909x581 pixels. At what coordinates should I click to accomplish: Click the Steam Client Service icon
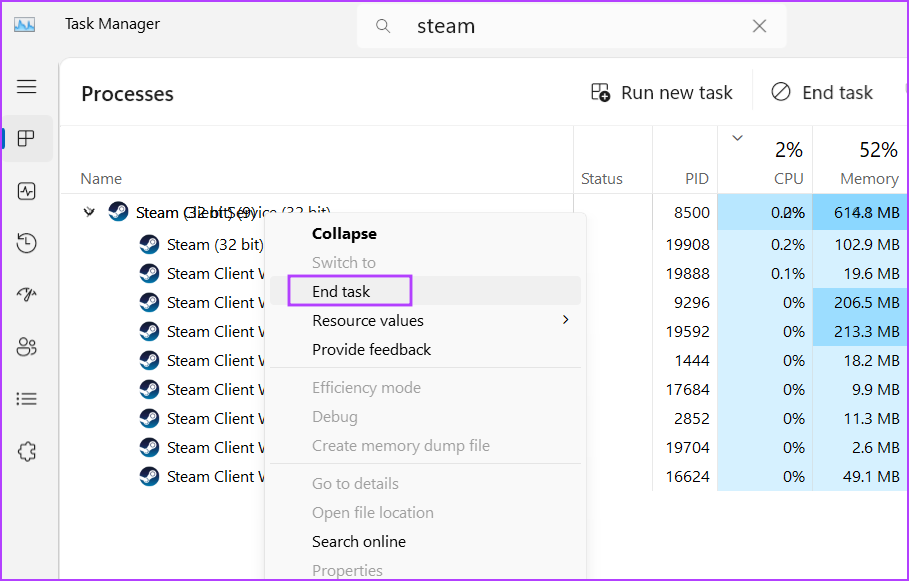pos(118,211)
